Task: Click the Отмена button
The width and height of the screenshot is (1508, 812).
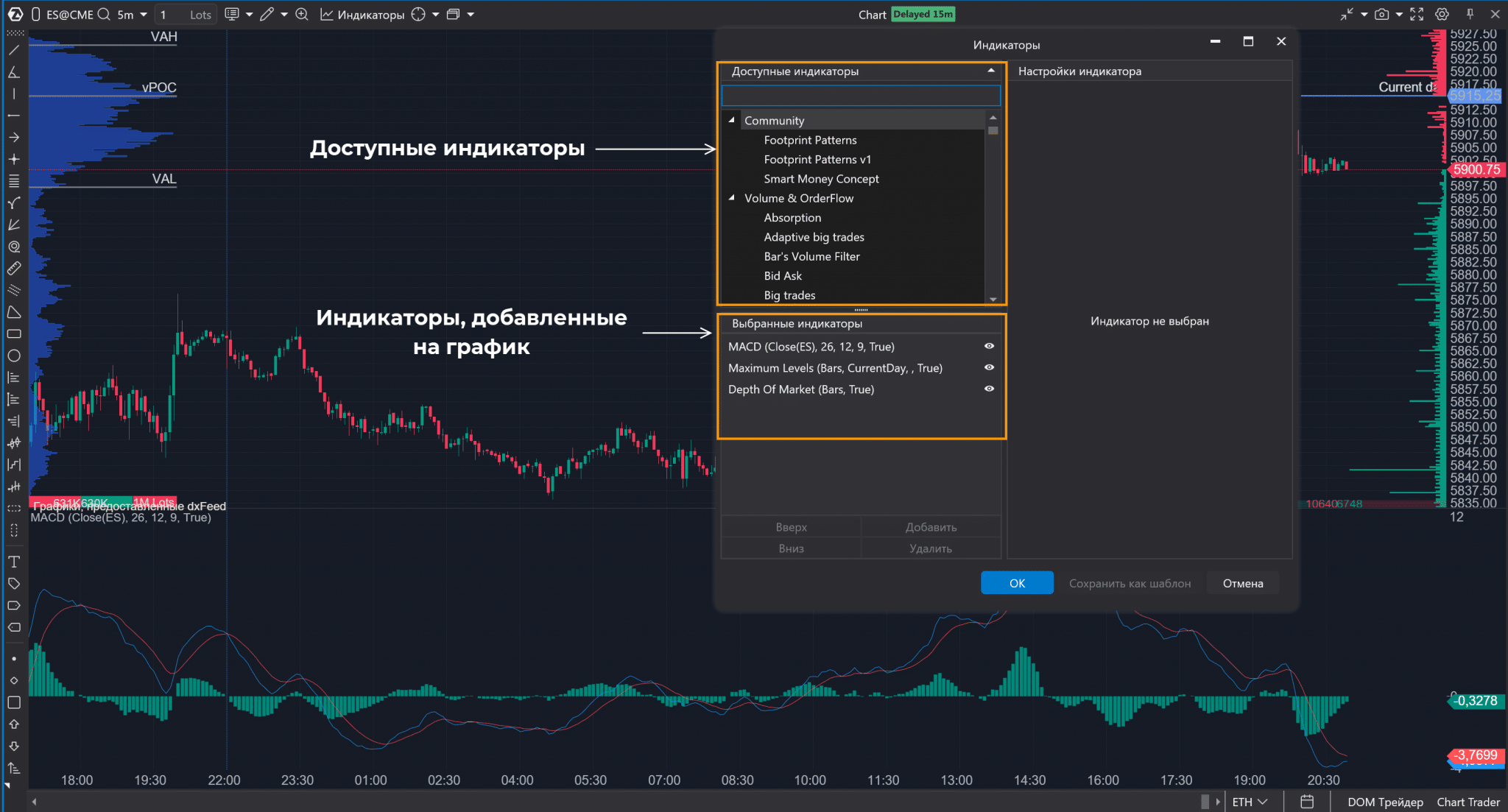Action: click(1242, 583)
